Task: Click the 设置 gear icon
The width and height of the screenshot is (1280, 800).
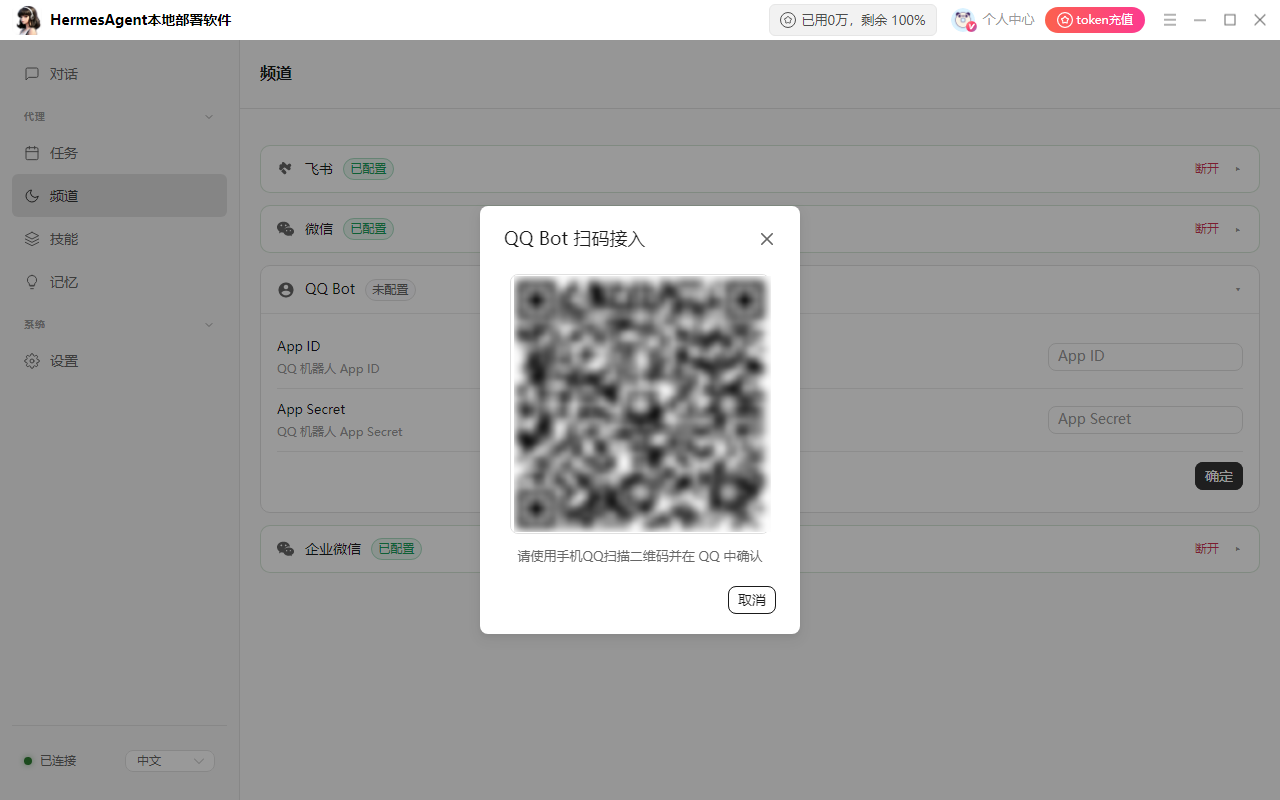Action: (x=32, y=361)
